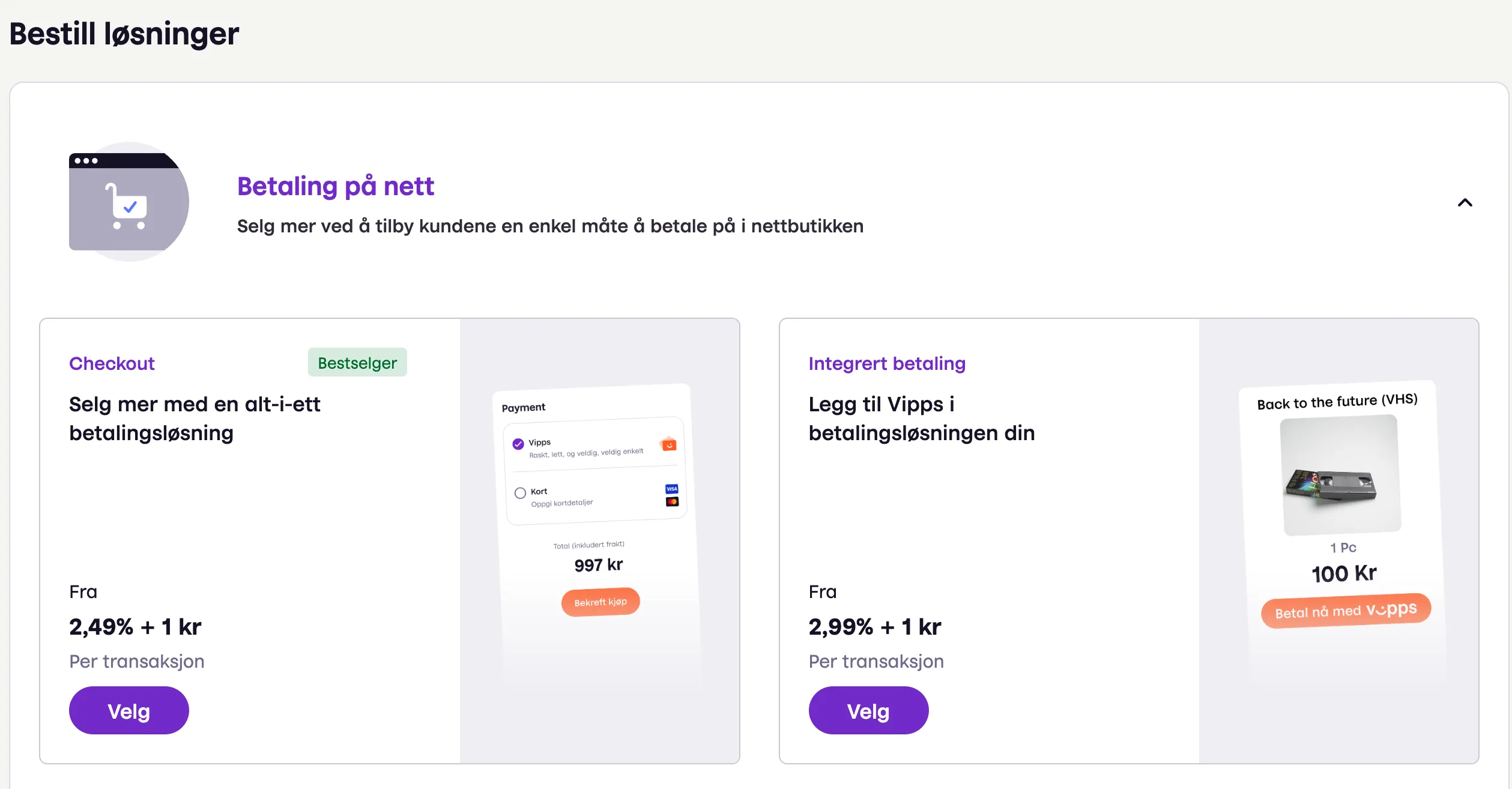
Task: Click the purple checkmark on the Vipps option
Action: coord(518,443)
